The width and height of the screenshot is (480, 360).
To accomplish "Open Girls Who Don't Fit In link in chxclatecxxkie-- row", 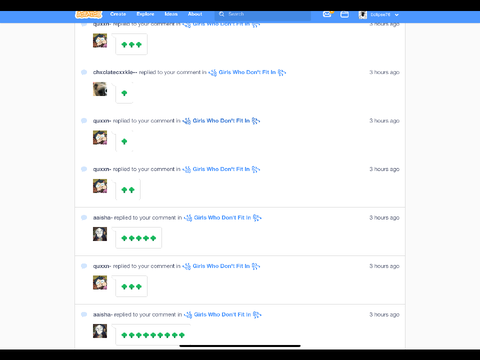I will [x=247, y=72].
